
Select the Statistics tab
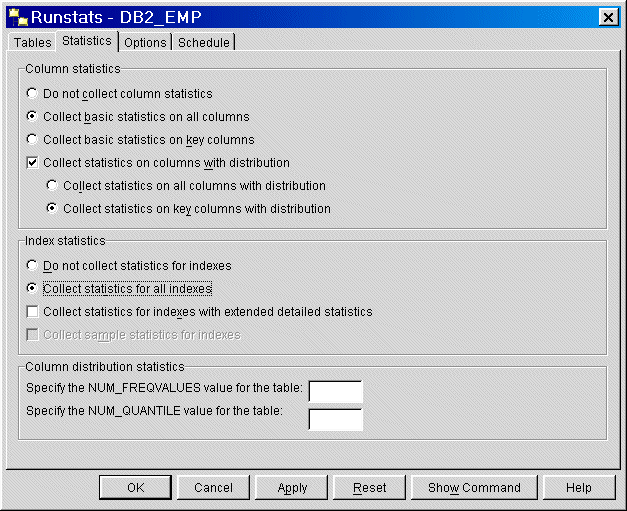tap(87, 42)
